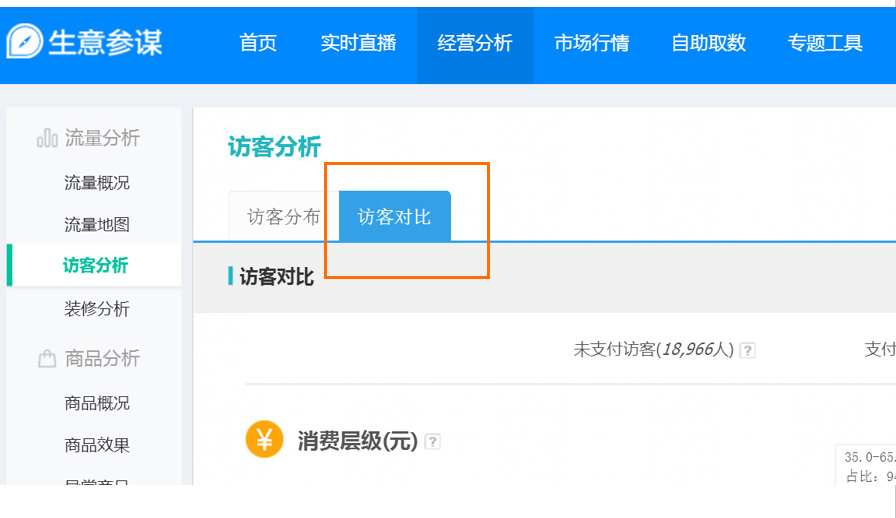Image resolution: width=896 pixels, height=518 pixels.
Task: Open 装修分析 sidebar item
Action: click(97, 309)
